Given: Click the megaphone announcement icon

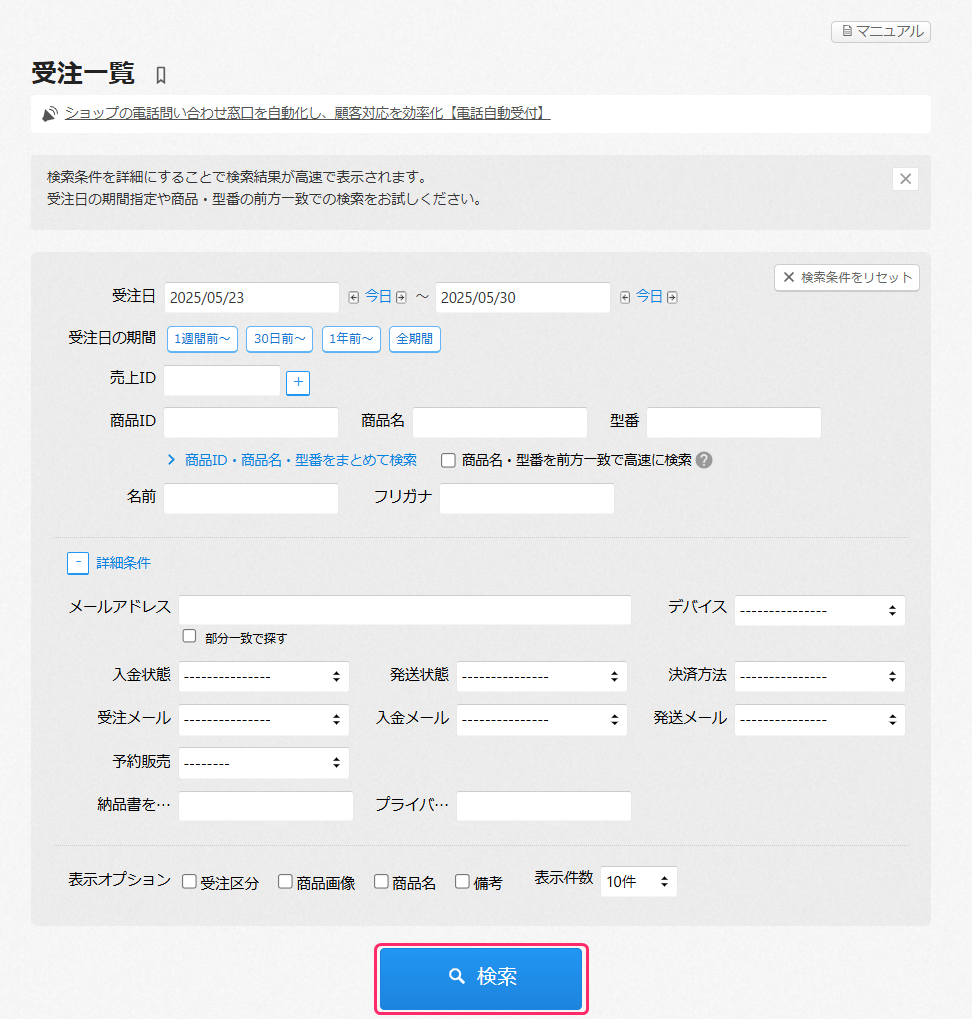Looking at the screenshot, I should point(50,114).
